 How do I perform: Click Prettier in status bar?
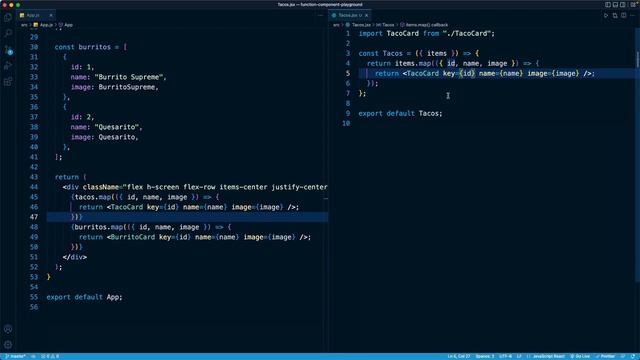(x=605, y=356)
